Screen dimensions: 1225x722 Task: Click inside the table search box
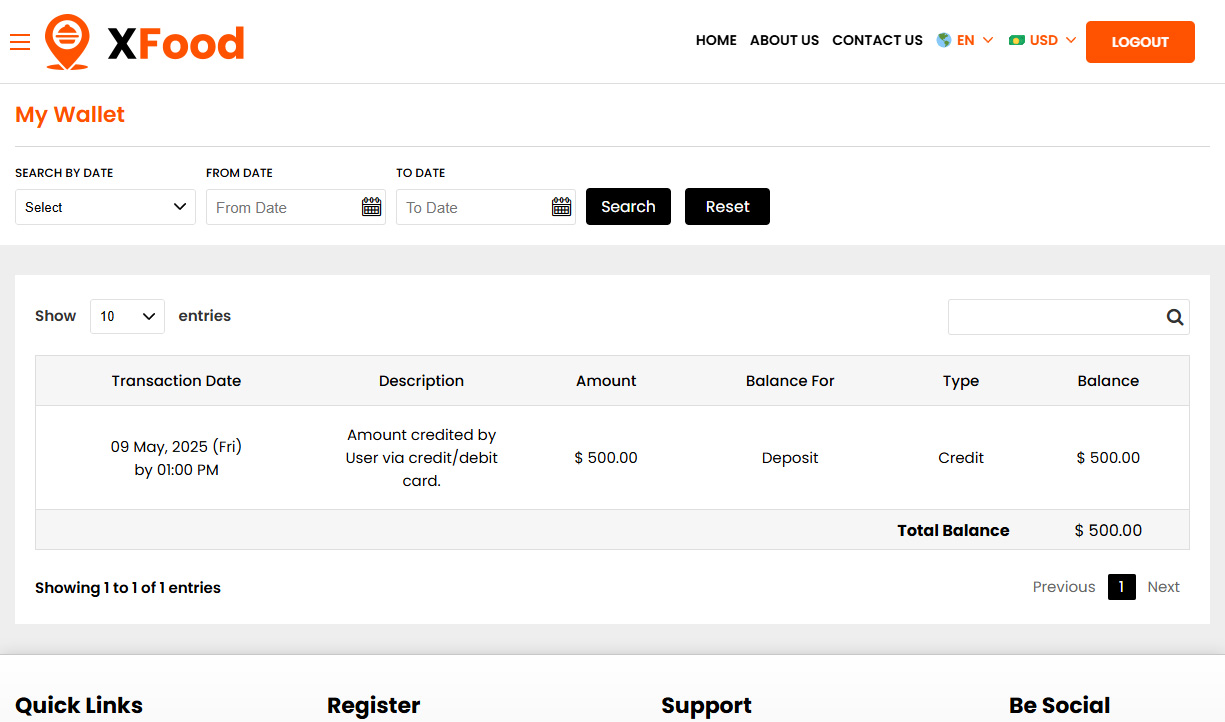point(1055,316)
